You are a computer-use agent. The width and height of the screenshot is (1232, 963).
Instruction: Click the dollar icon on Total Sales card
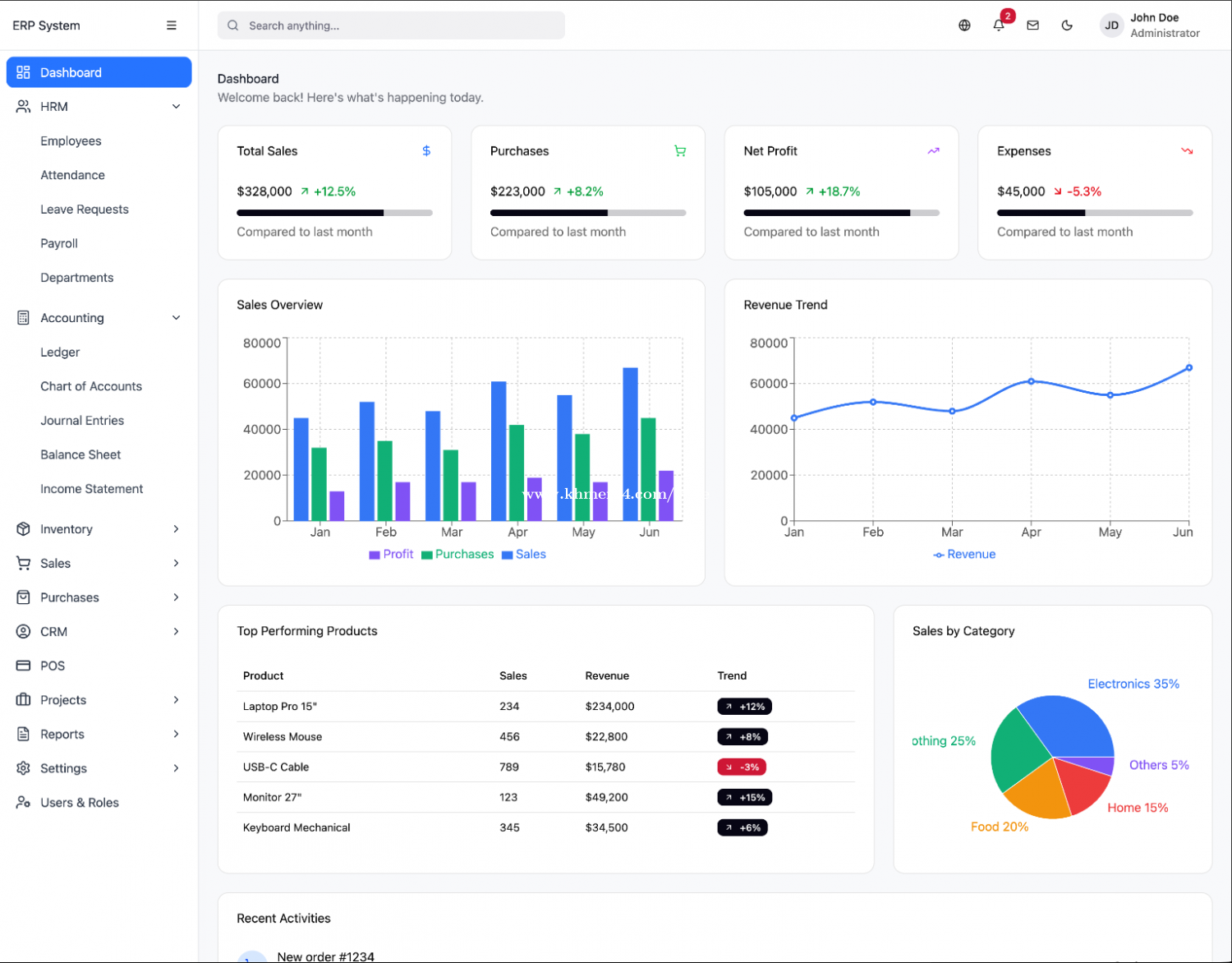coord(426,151)
